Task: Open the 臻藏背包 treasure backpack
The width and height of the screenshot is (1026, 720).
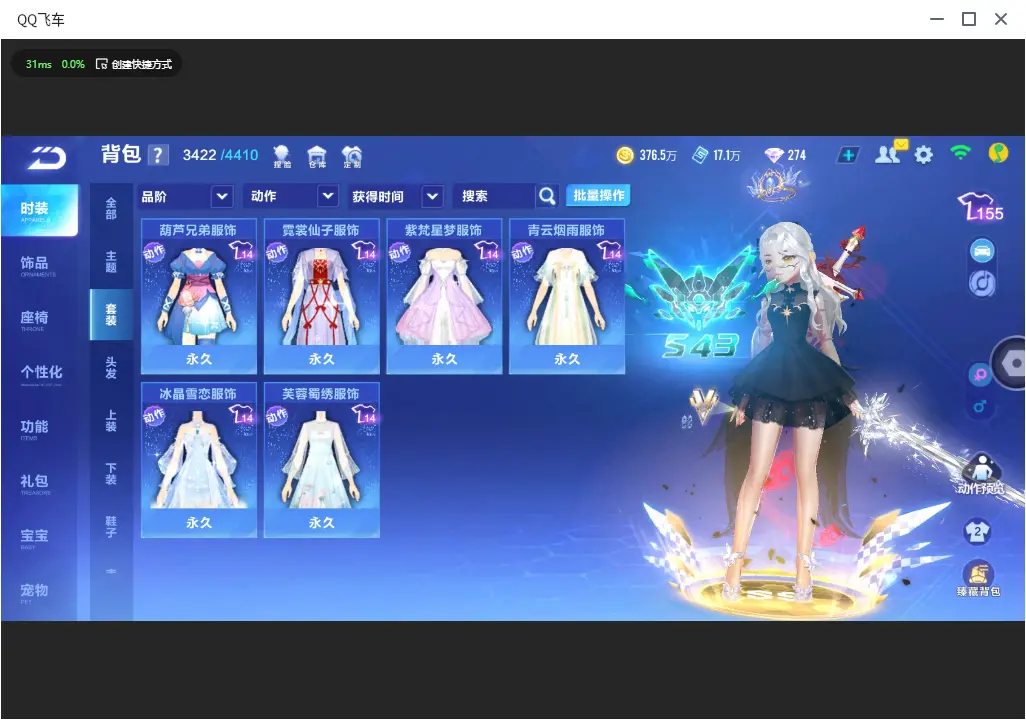Action: click(x=978, y=579)
